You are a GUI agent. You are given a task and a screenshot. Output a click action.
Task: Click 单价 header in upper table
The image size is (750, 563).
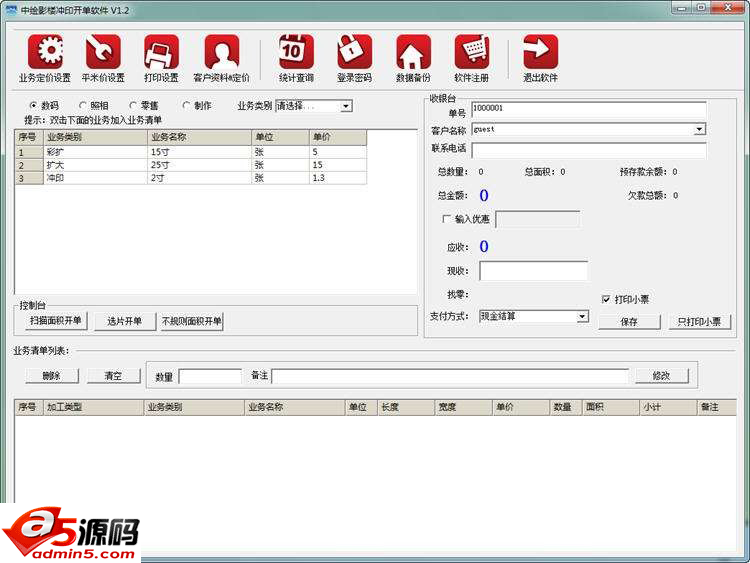coord(338,137)
